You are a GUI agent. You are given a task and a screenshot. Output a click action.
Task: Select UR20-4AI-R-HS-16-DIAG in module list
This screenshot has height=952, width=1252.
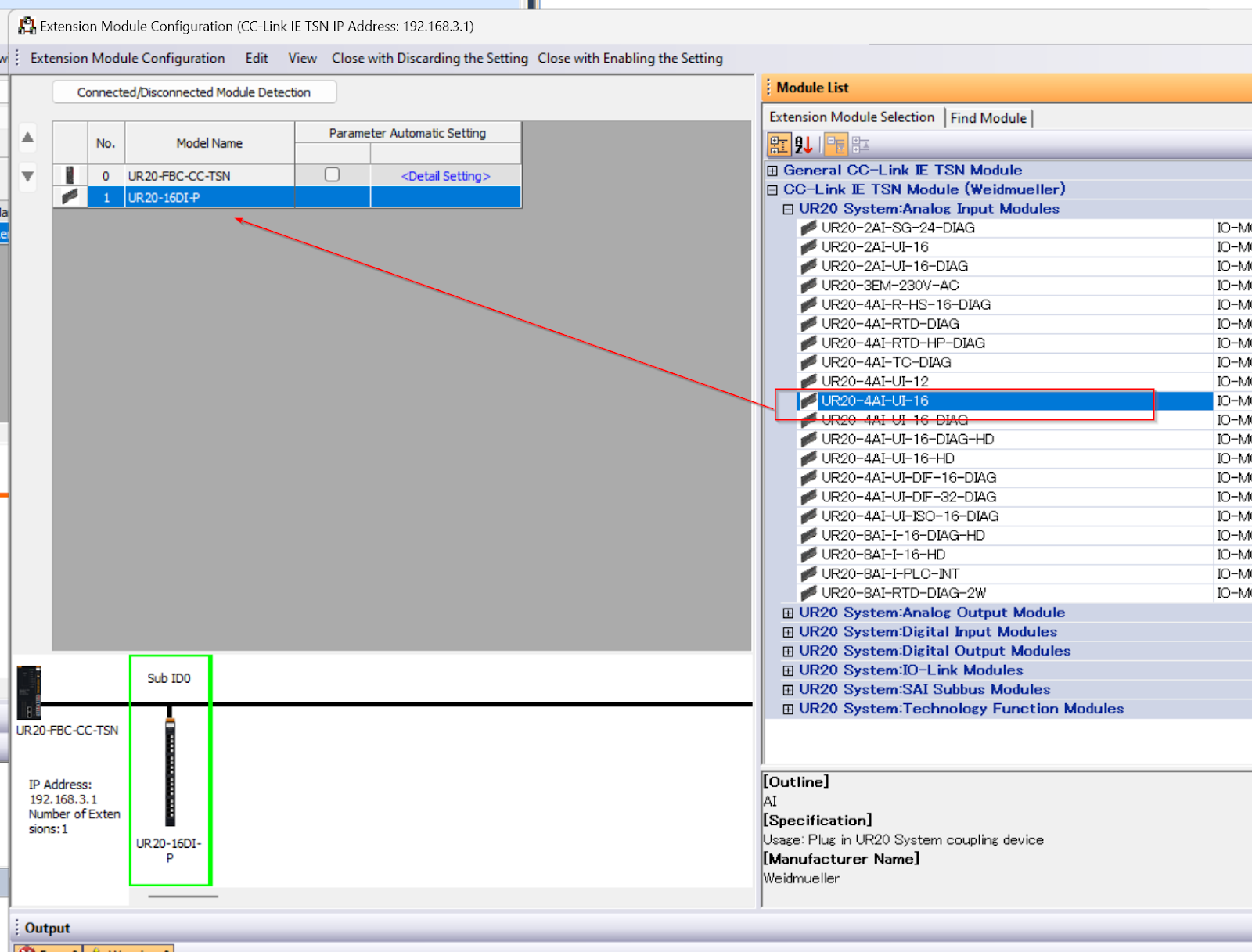pos(1005,304)
